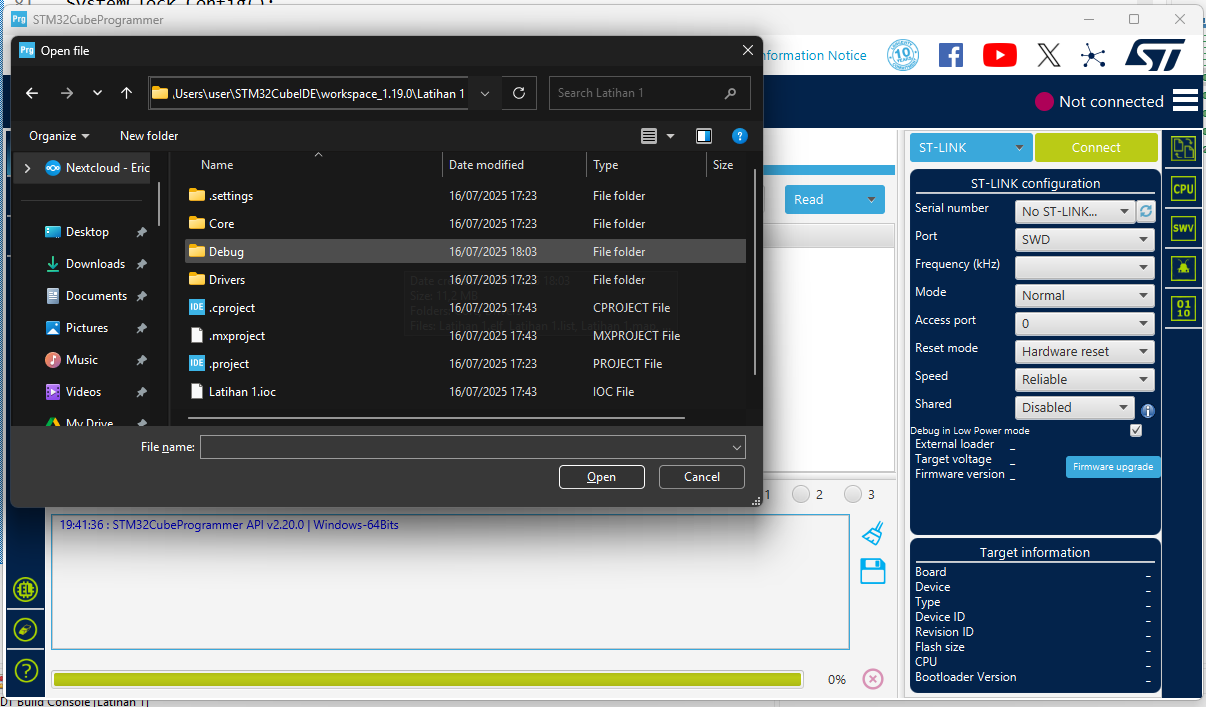Screen dimensions: 1206x707
Task: Enable Debug in Low Power mode
Action: point(1135,430)
